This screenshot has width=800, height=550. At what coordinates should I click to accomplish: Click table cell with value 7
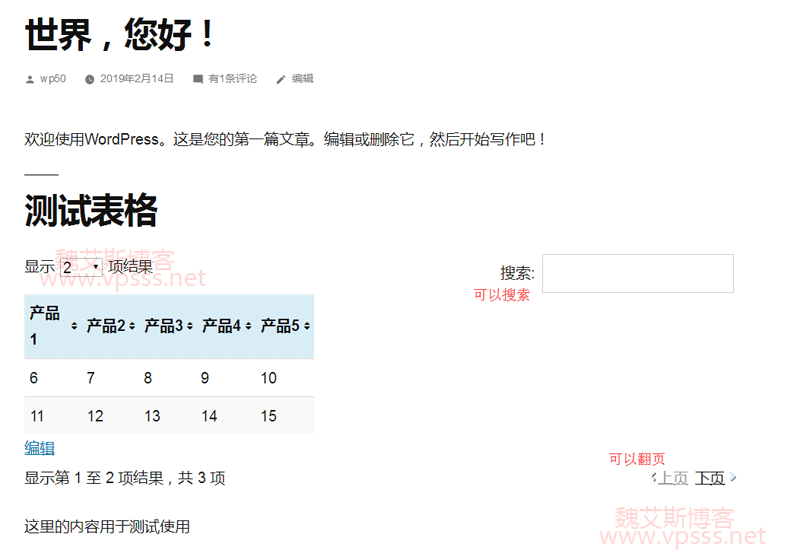(91, 378)
